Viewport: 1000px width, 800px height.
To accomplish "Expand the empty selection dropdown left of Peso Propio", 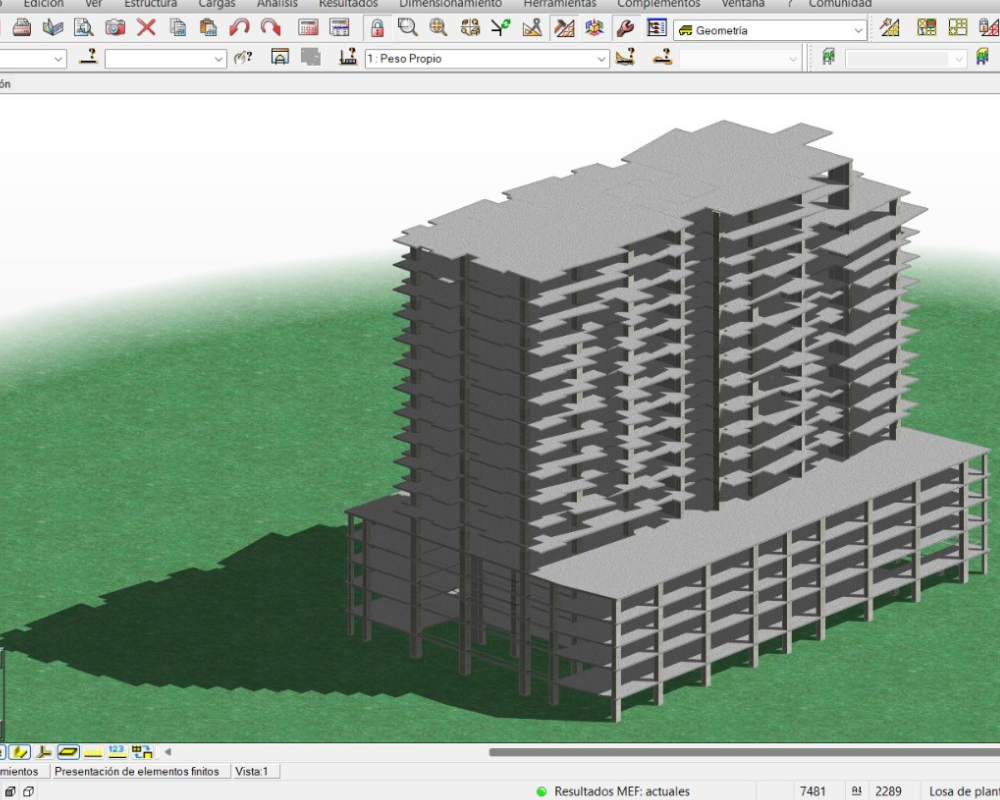I will pos(219,59).
